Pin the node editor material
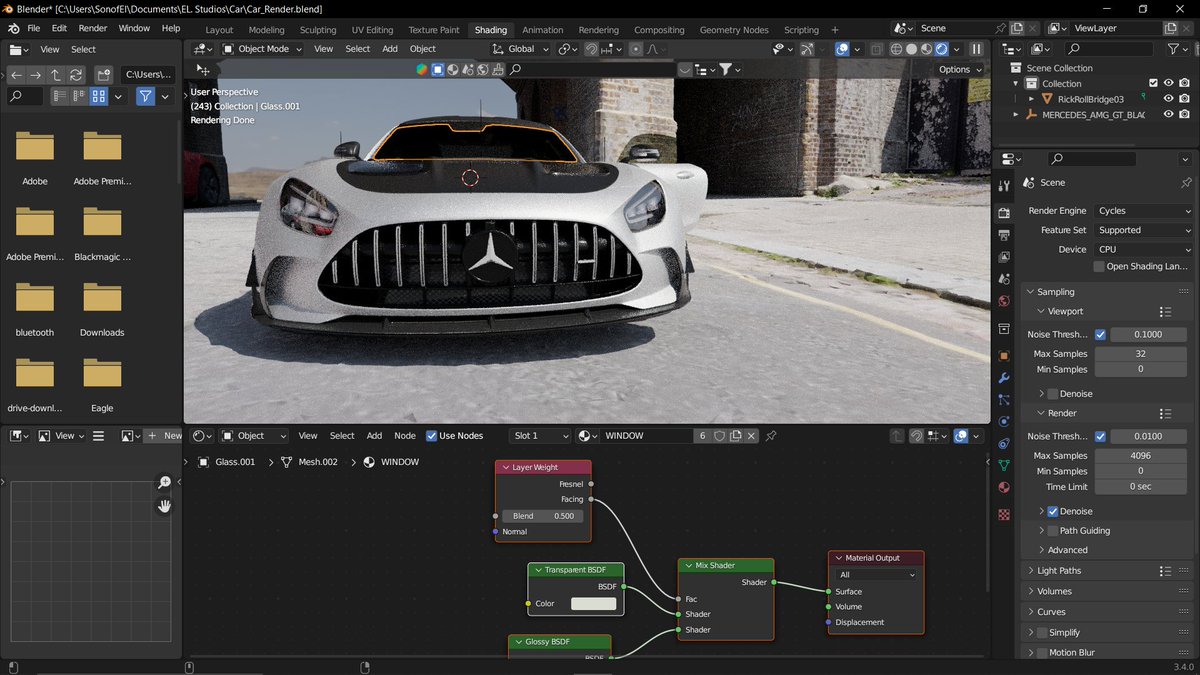 coord(771,436)
